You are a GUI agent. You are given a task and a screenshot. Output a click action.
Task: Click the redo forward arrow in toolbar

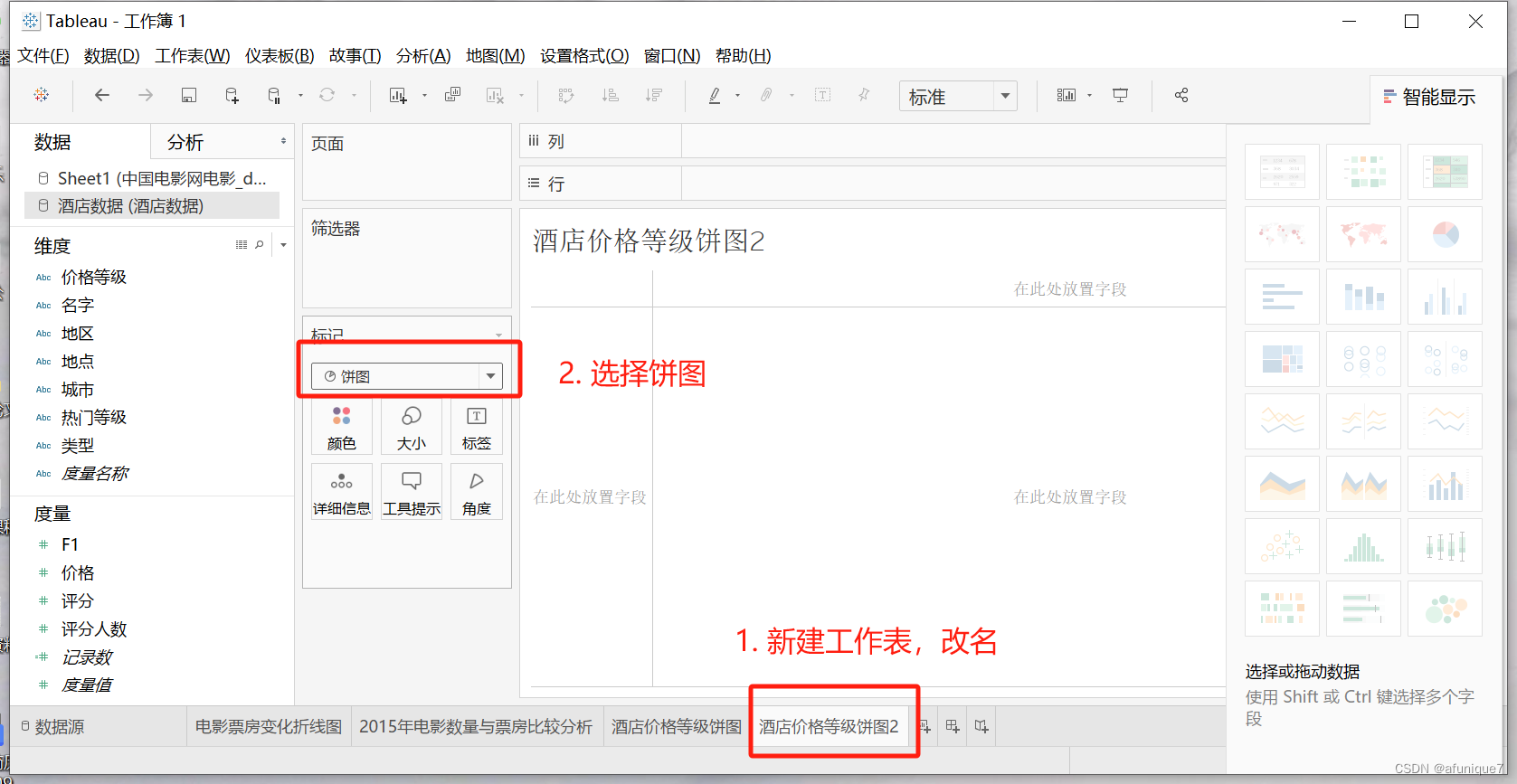click(x=145, y=95)
